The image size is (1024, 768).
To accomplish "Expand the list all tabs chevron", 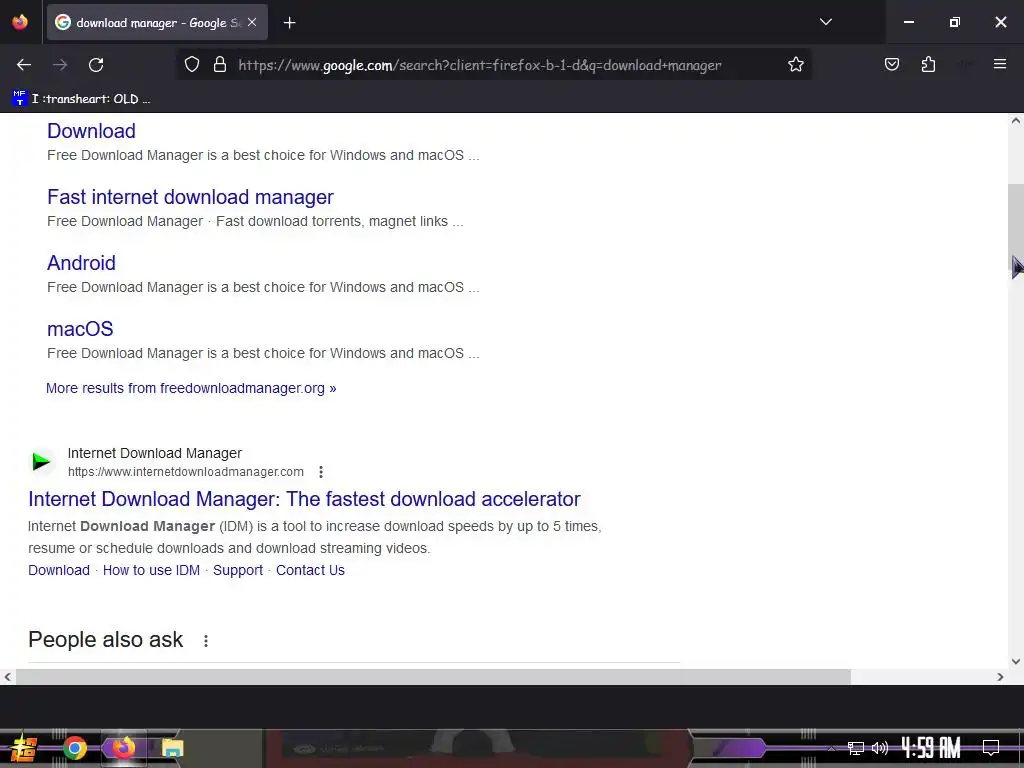I will coord(825,22).
